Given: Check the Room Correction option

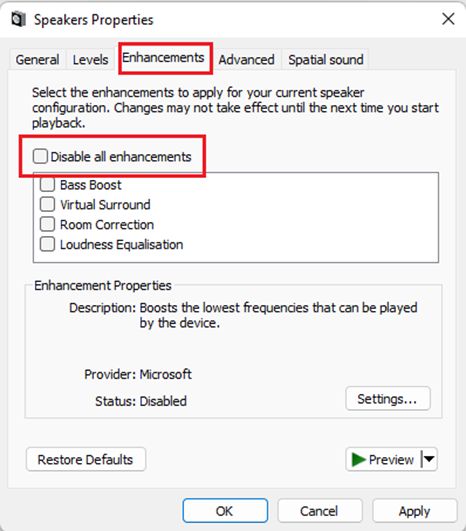Looking at the screenshot, I should (47, 225).
